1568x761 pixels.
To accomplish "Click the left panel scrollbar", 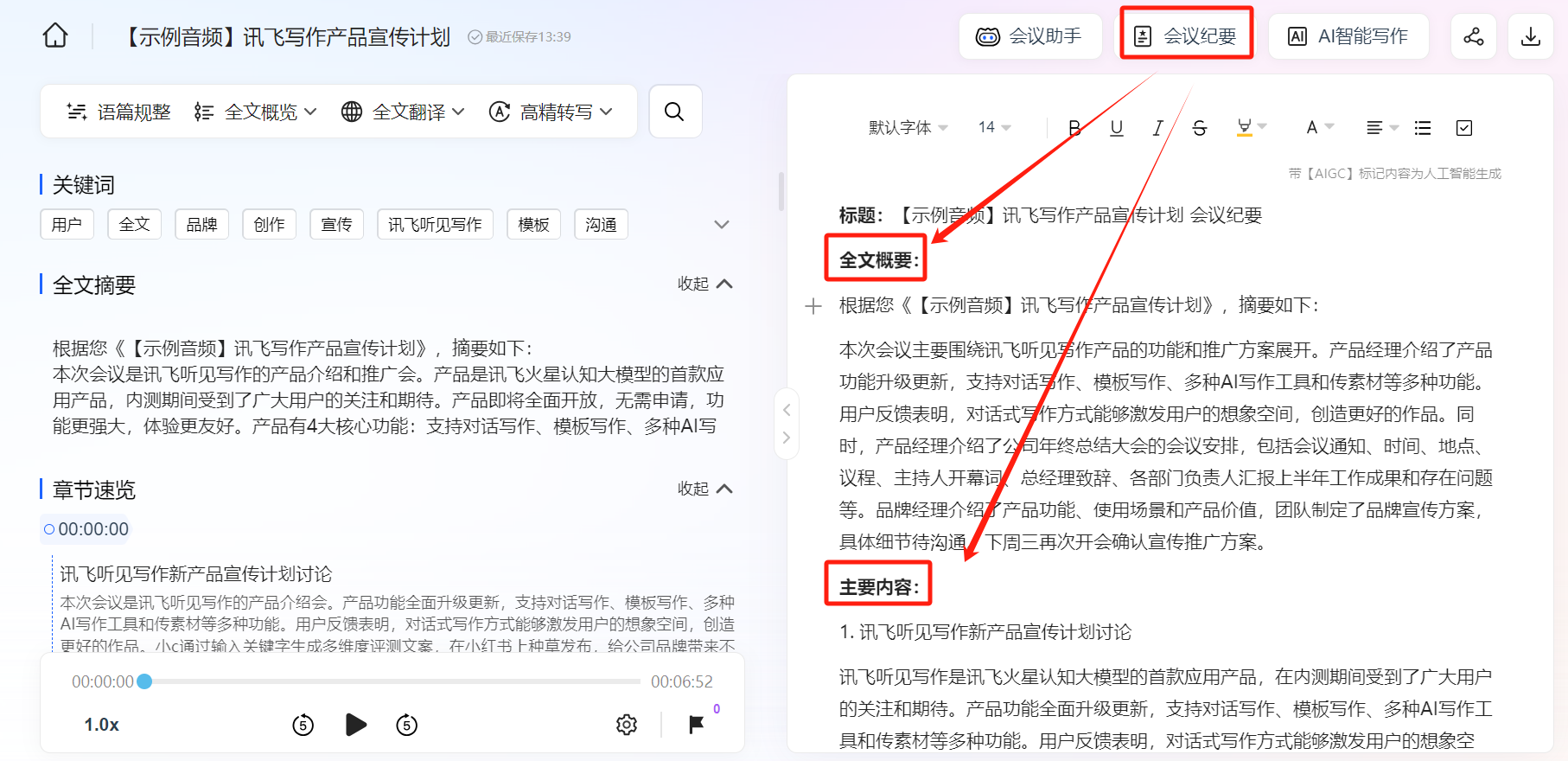I will pos(781,192).
